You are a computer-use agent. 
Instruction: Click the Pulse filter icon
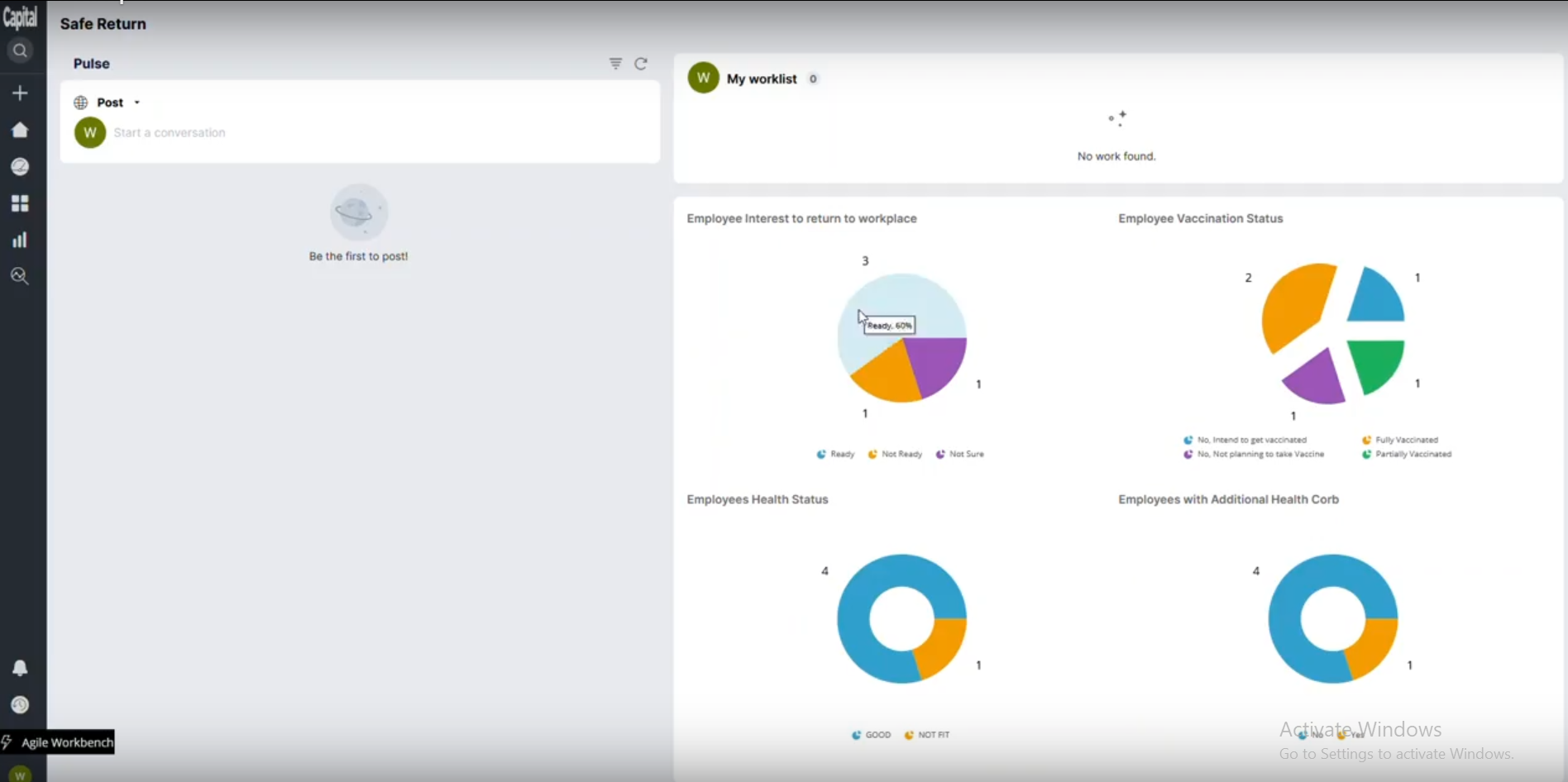pyautogui.click(x=615, y=64)
